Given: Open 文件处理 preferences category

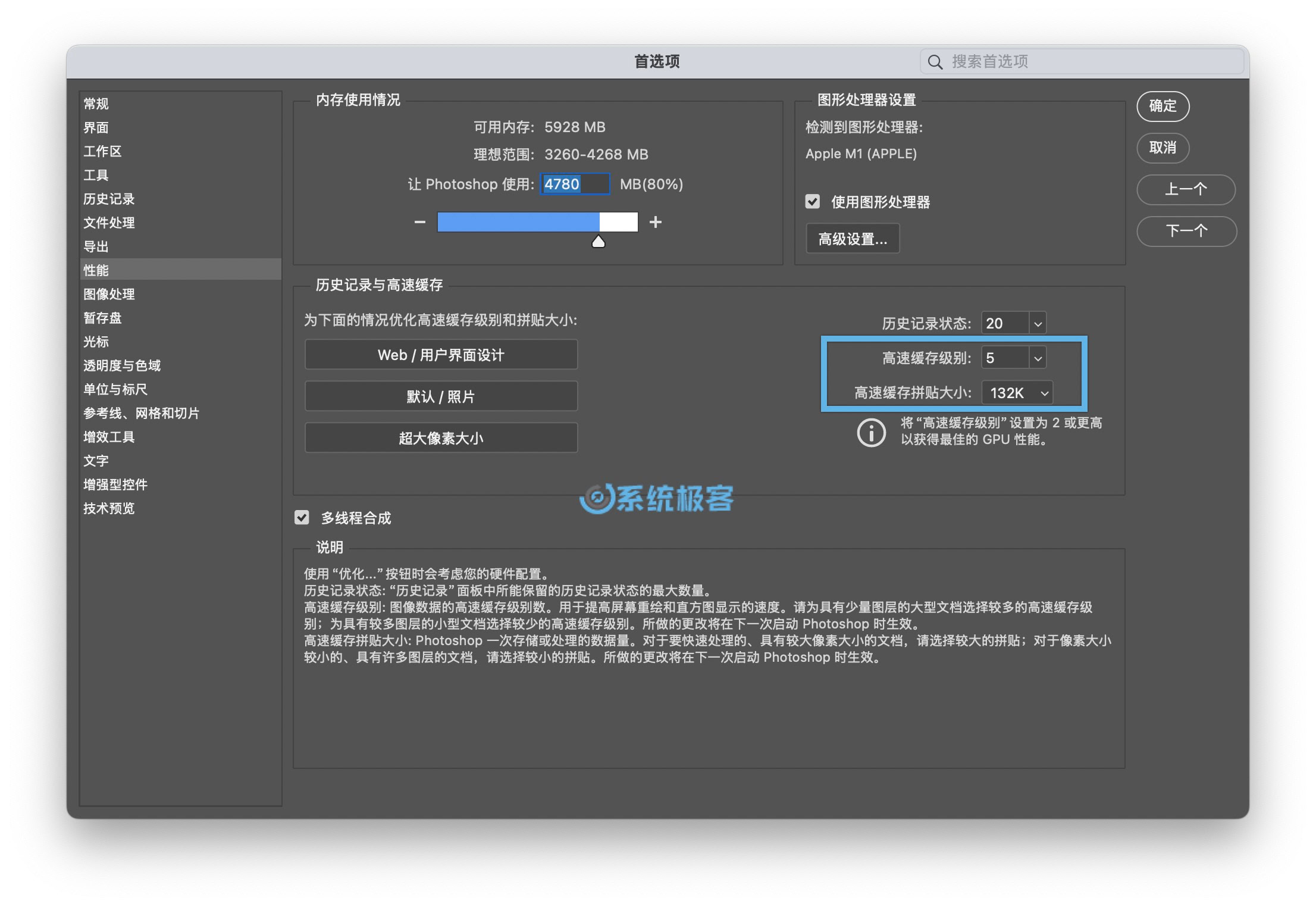Looking at the screenshot, I should [109, 223].
